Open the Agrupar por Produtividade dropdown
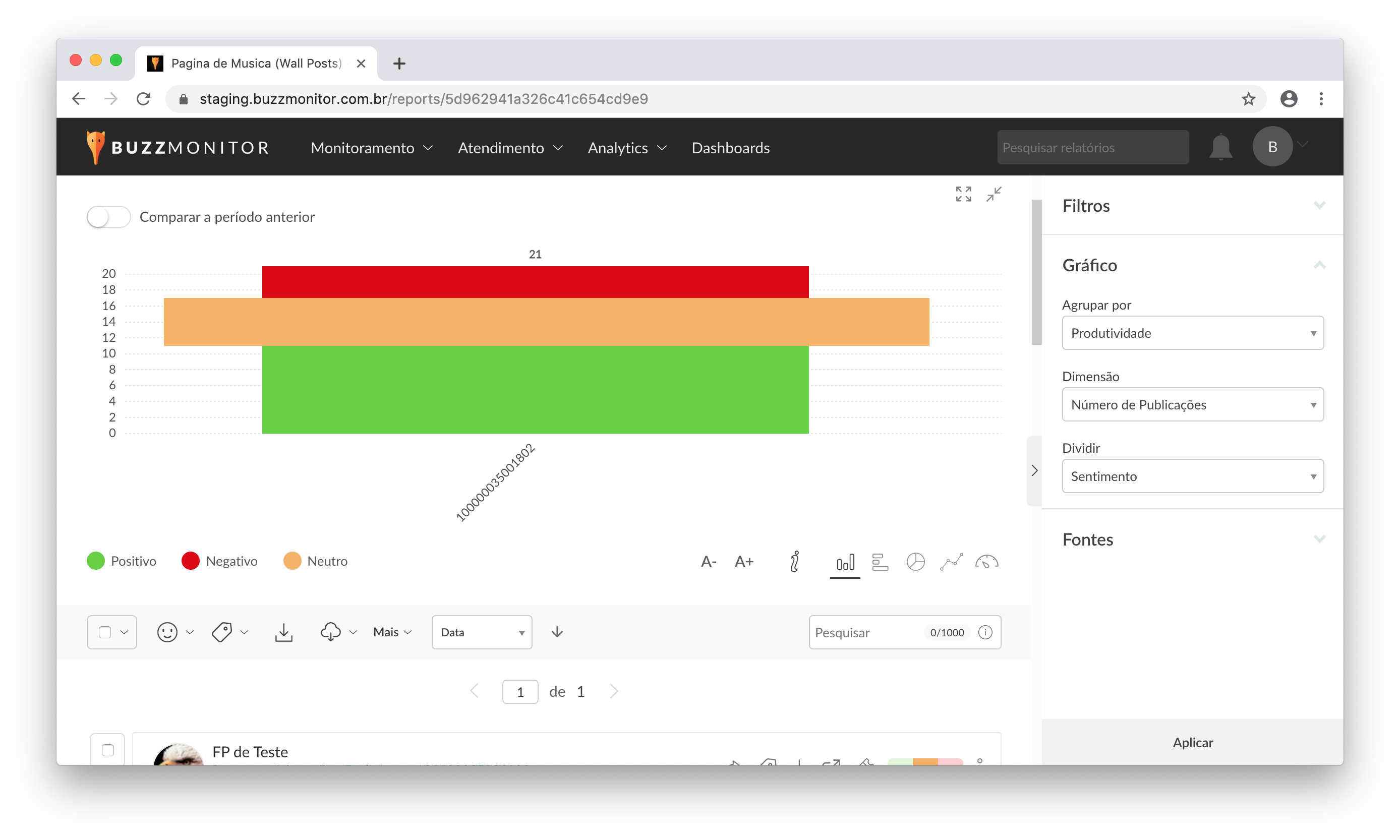Viewport: 1400px width, 840px height. click(x=1192, y=333)
